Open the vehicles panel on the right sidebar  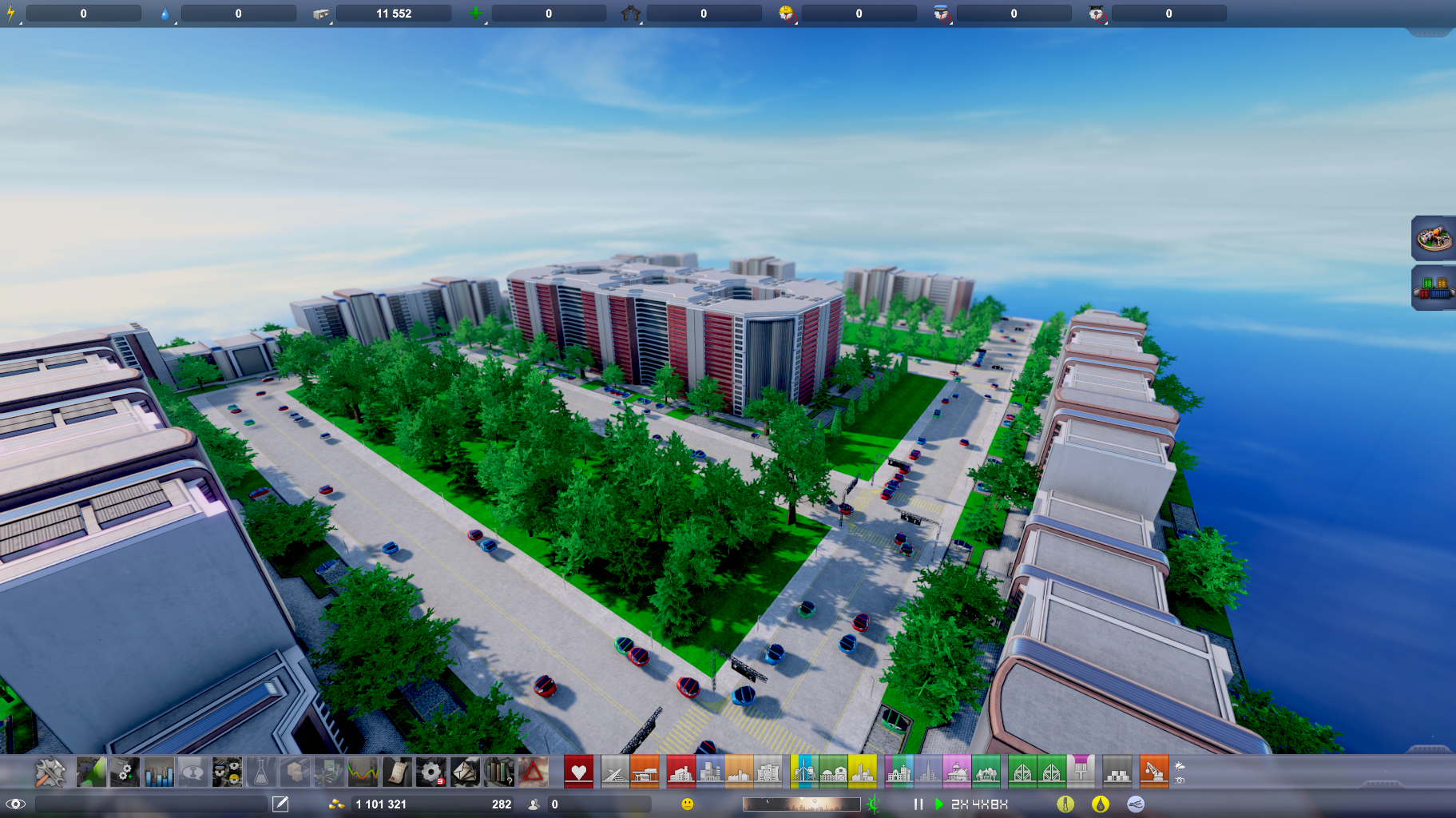(x=1434, y=240)
